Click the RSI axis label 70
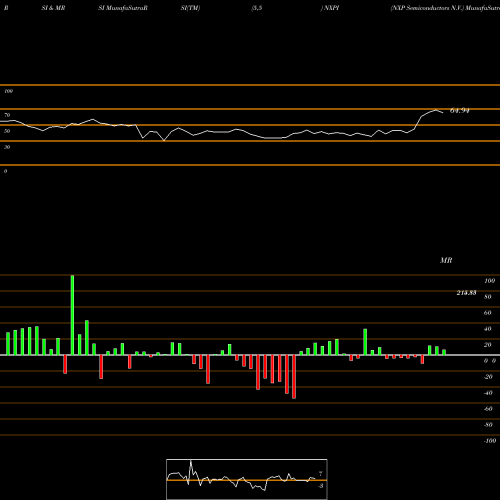This screenshot has height=500, width=500. point(7,115)
